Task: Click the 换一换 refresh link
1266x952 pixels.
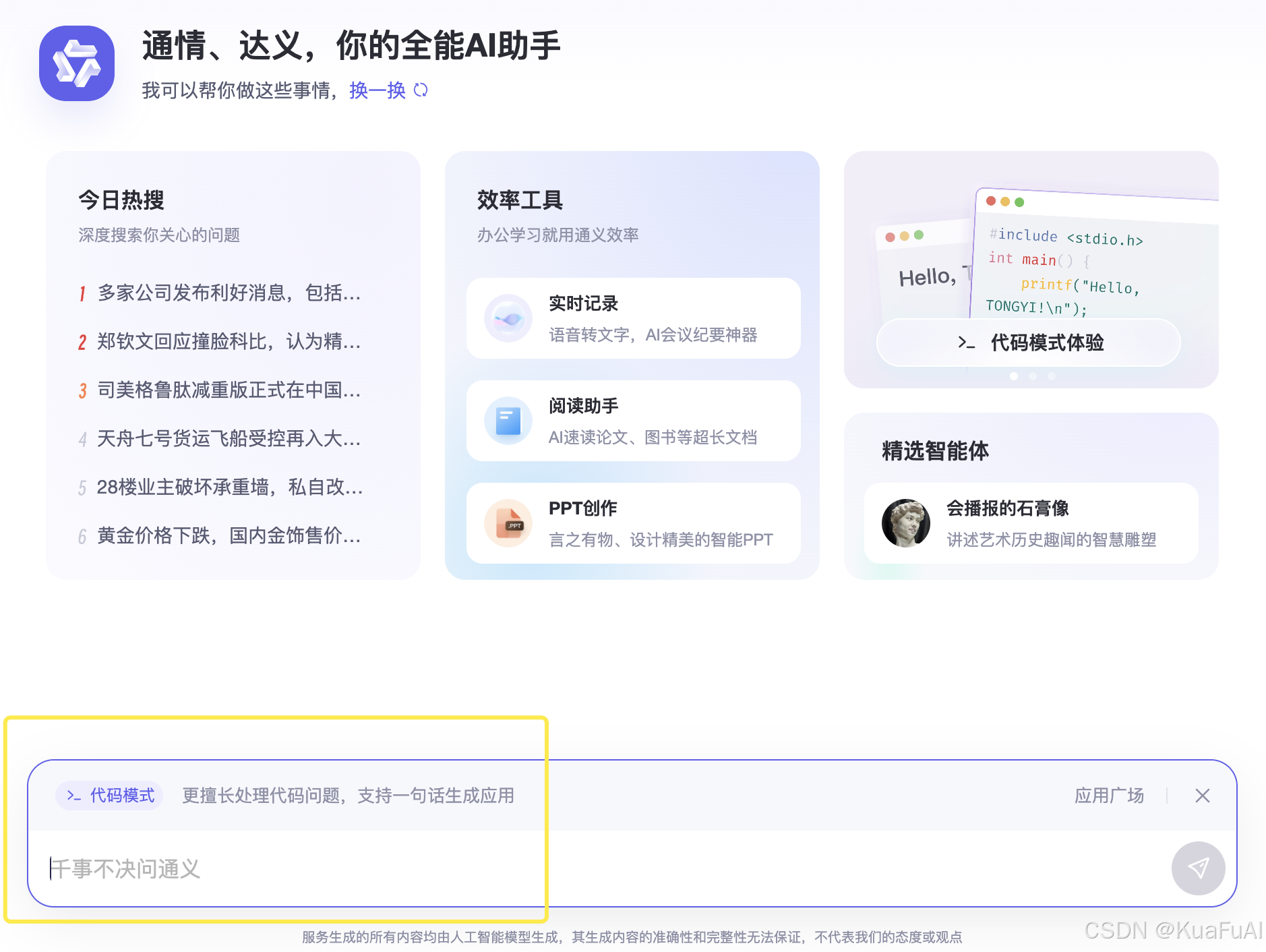Action: (x=378, y=90)
